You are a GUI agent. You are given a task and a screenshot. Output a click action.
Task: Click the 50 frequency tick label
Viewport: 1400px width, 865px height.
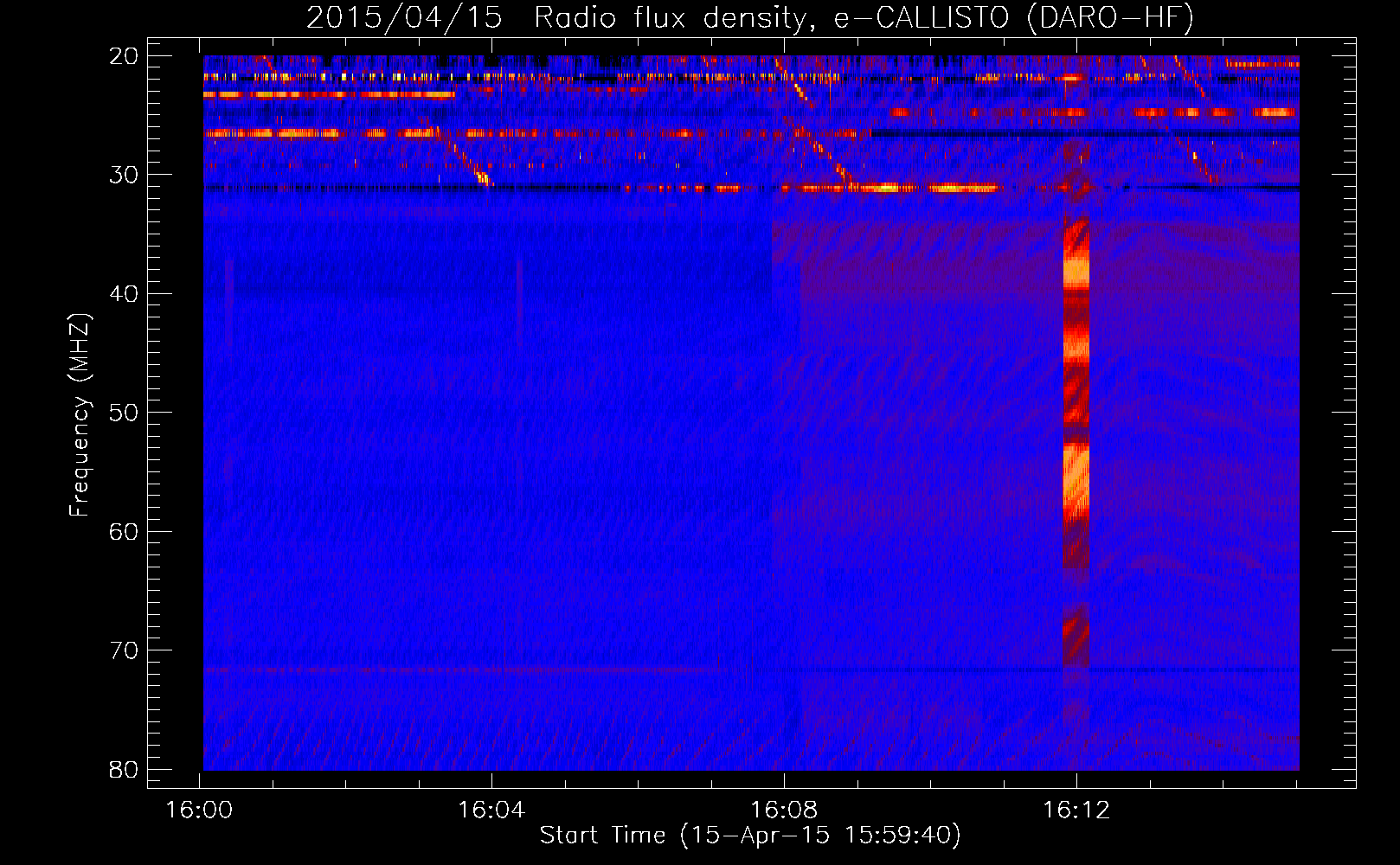pyautogui.click(x=124, y=413)
